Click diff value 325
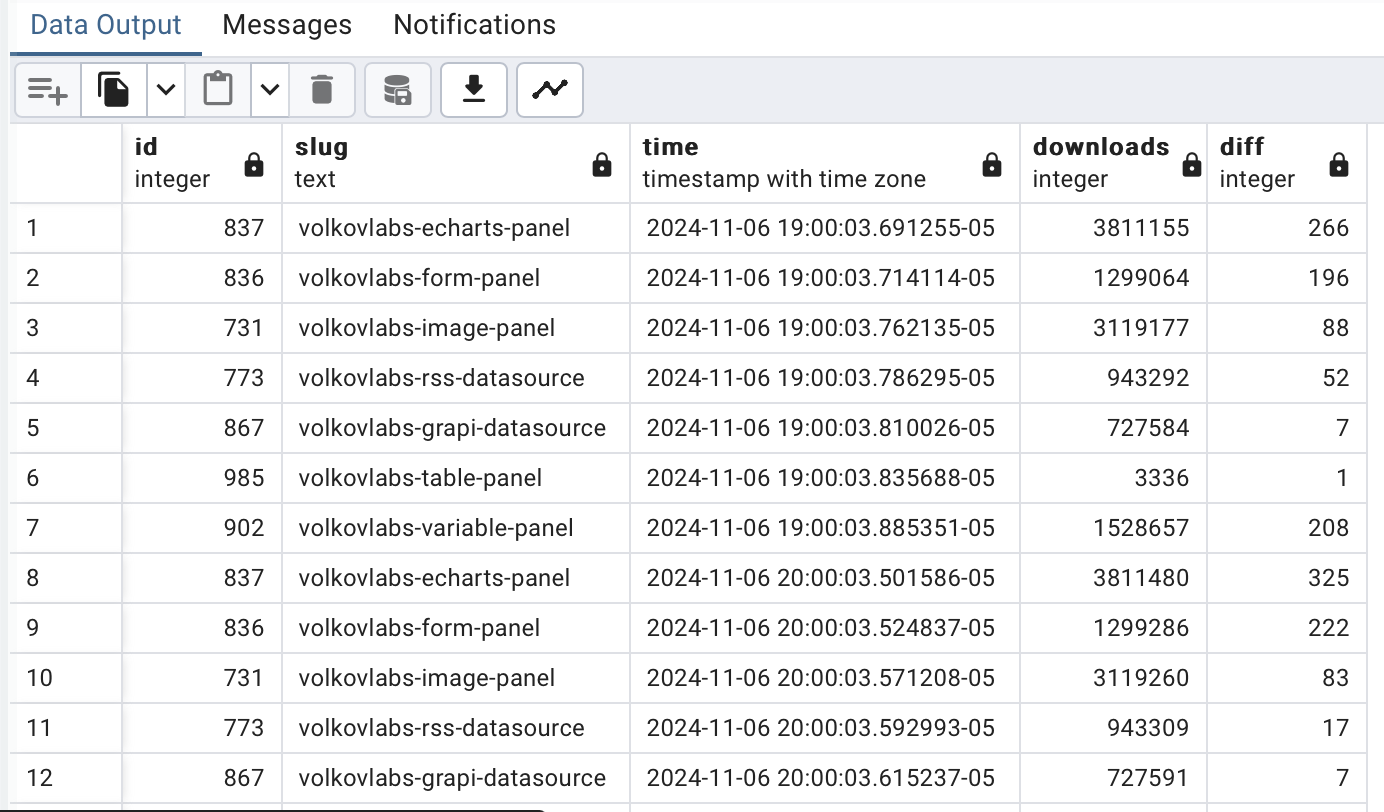Image resolution: width=1384 pixels, height=812 pixels. coord(1286,578)
